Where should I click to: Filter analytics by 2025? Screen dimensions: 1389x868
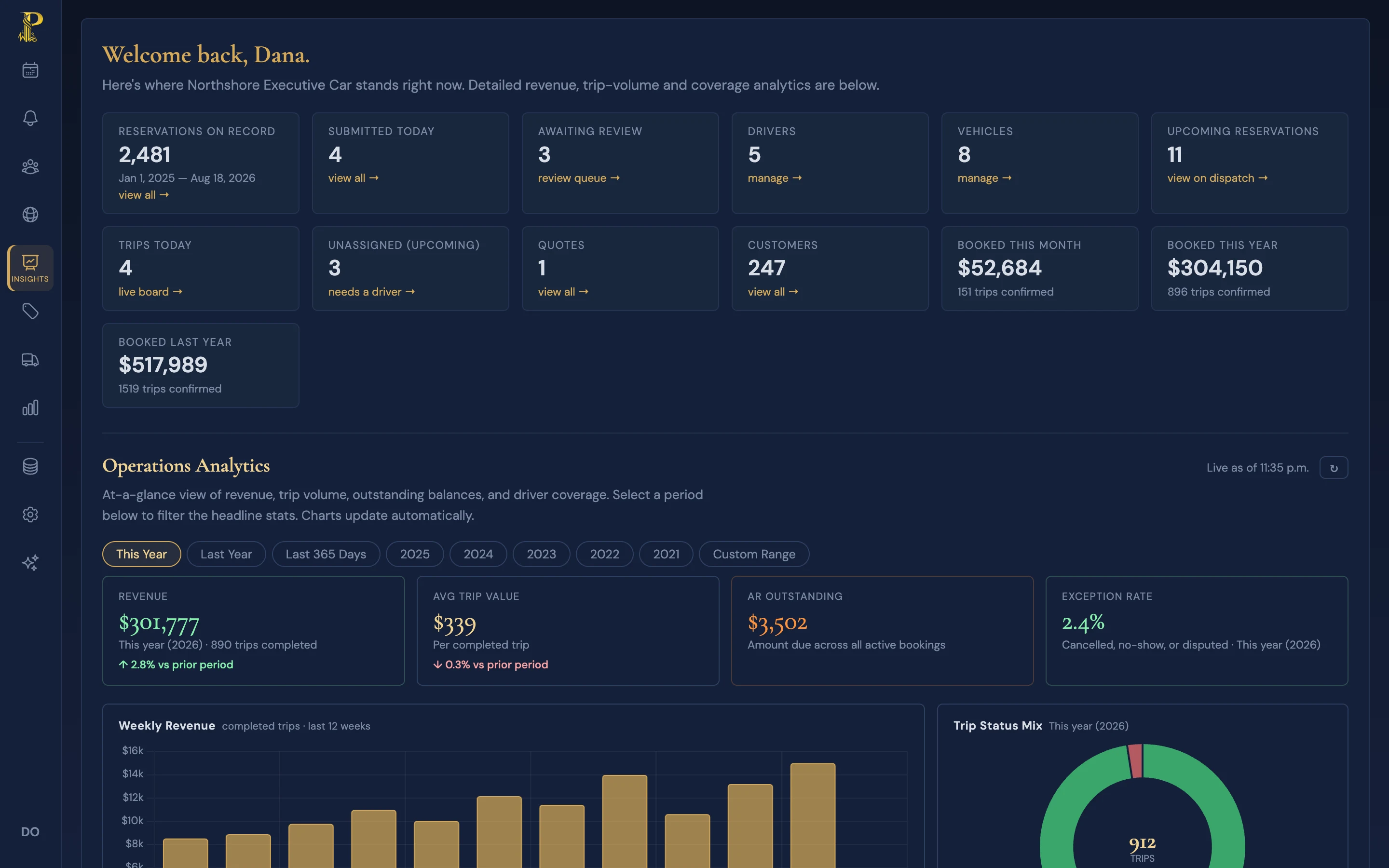click(414, 554)
